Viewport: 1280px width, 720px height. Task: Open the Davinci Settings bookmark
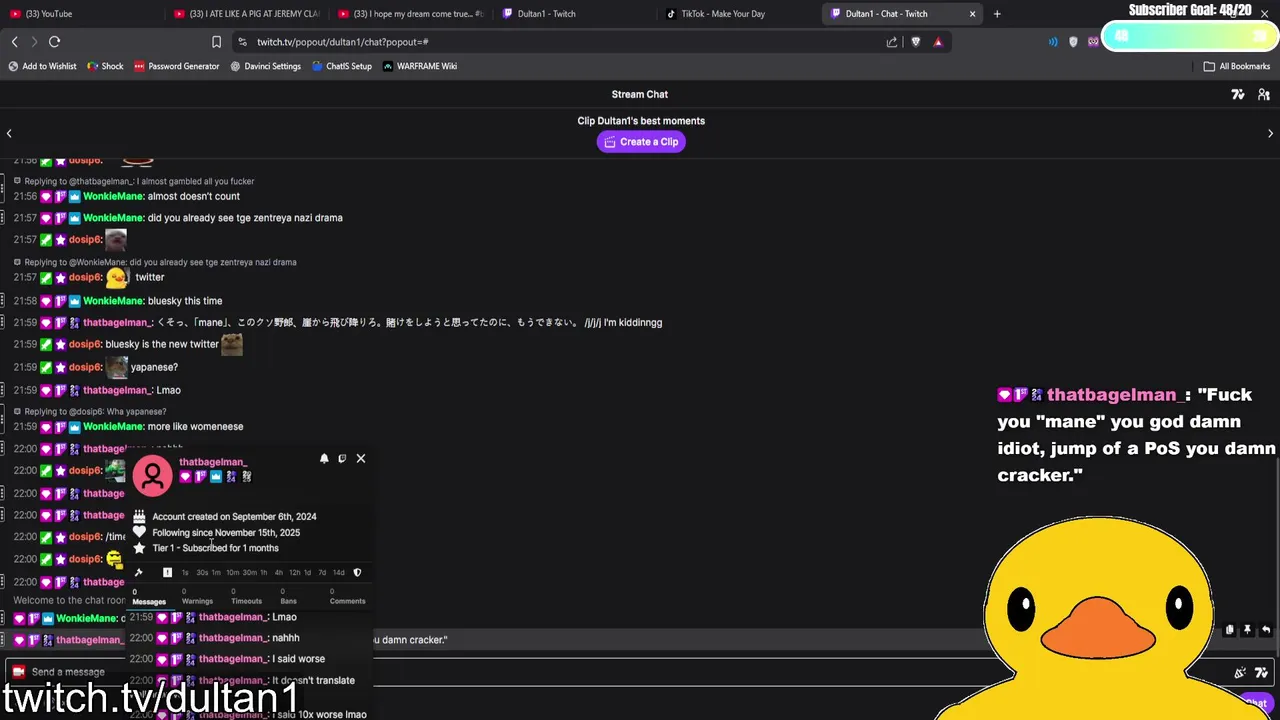(x=265, y=66)
